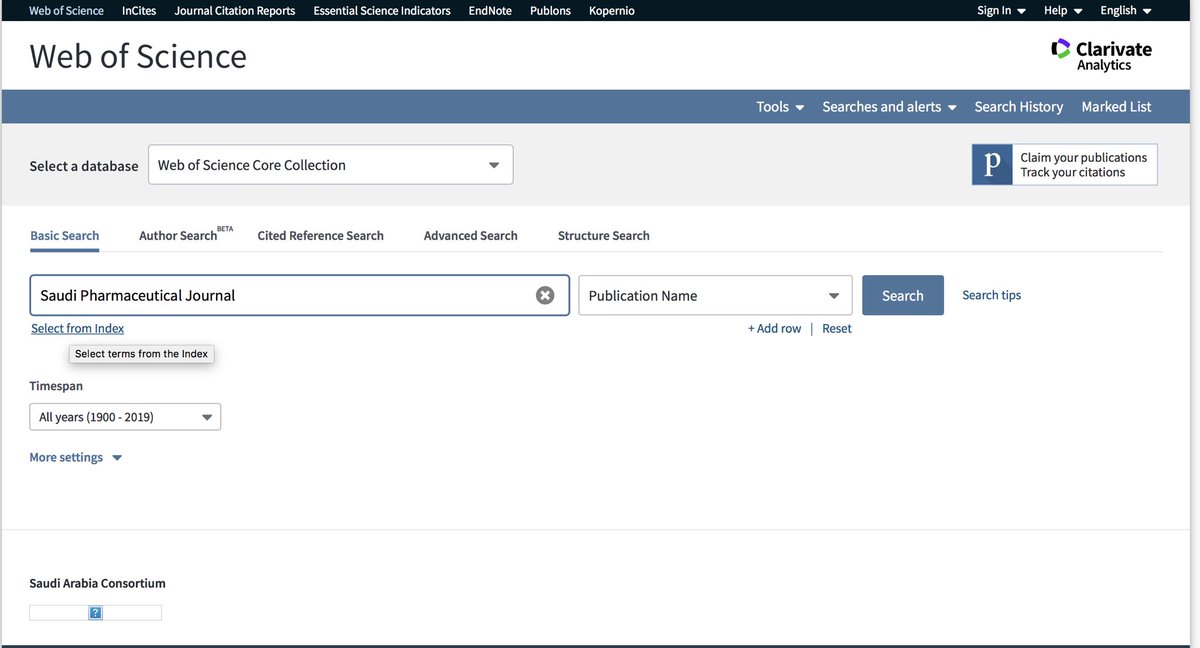Open the database selector Web of Science Core Collection
Screen dimensions: 1200x648
click(330, 165)
